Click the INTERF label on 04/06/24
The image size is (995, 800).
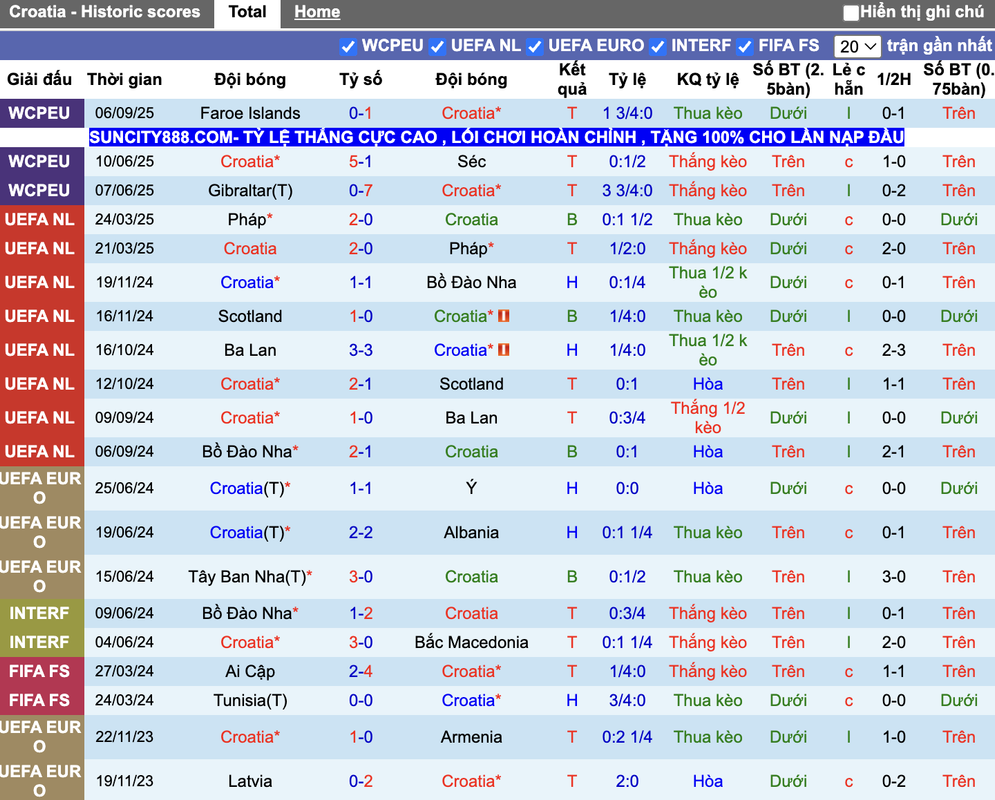[x=39, y=642]
